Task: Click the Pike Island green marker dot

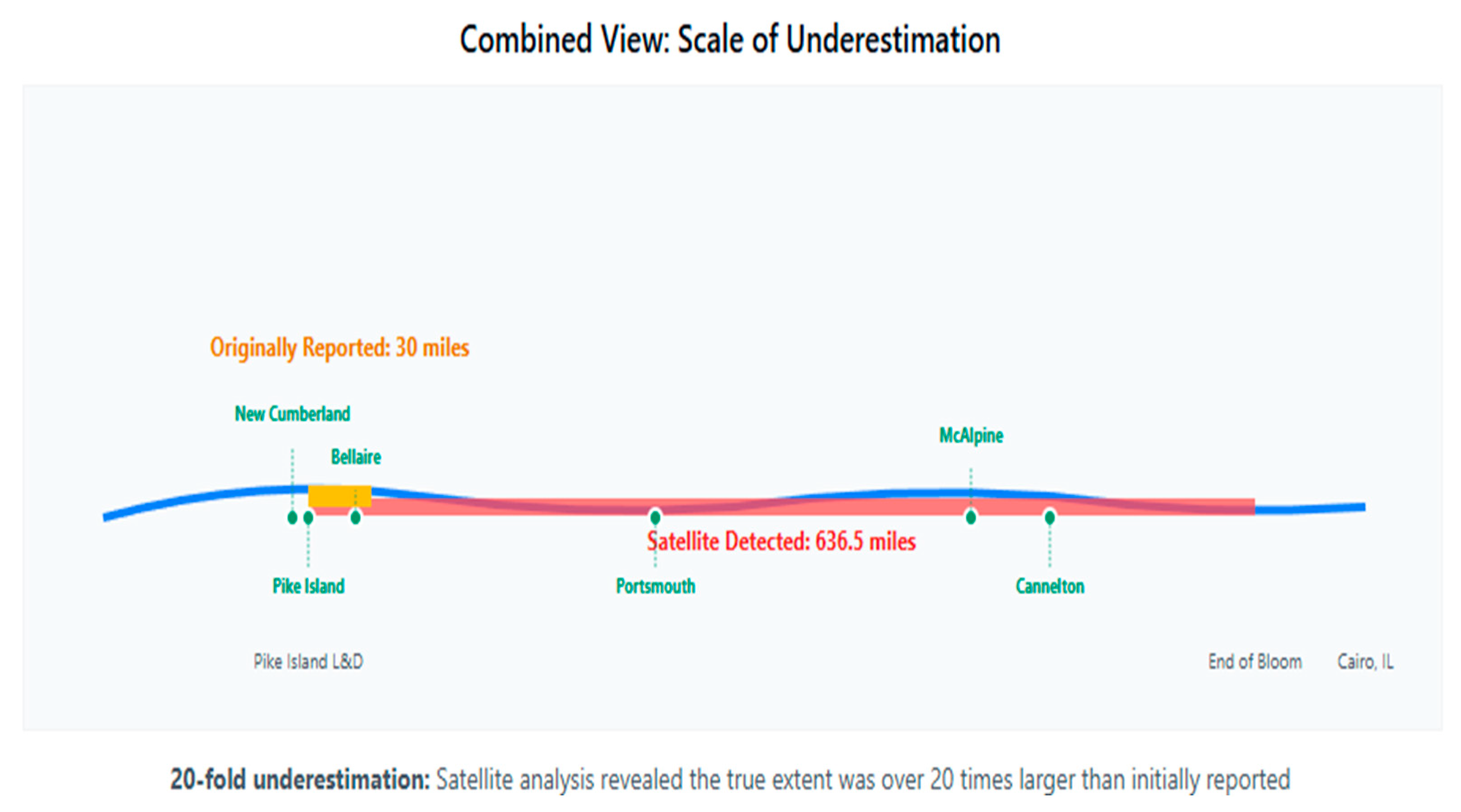Action: click(x=308, y=517)
